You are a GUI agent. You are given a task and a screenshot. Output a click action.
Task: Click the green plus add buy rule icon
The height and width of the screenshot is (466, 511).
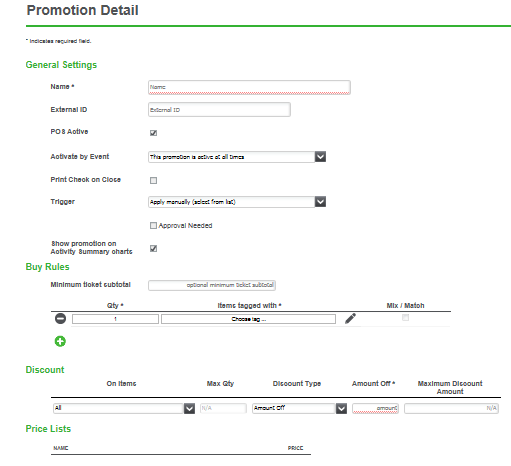tap(60, 341)
